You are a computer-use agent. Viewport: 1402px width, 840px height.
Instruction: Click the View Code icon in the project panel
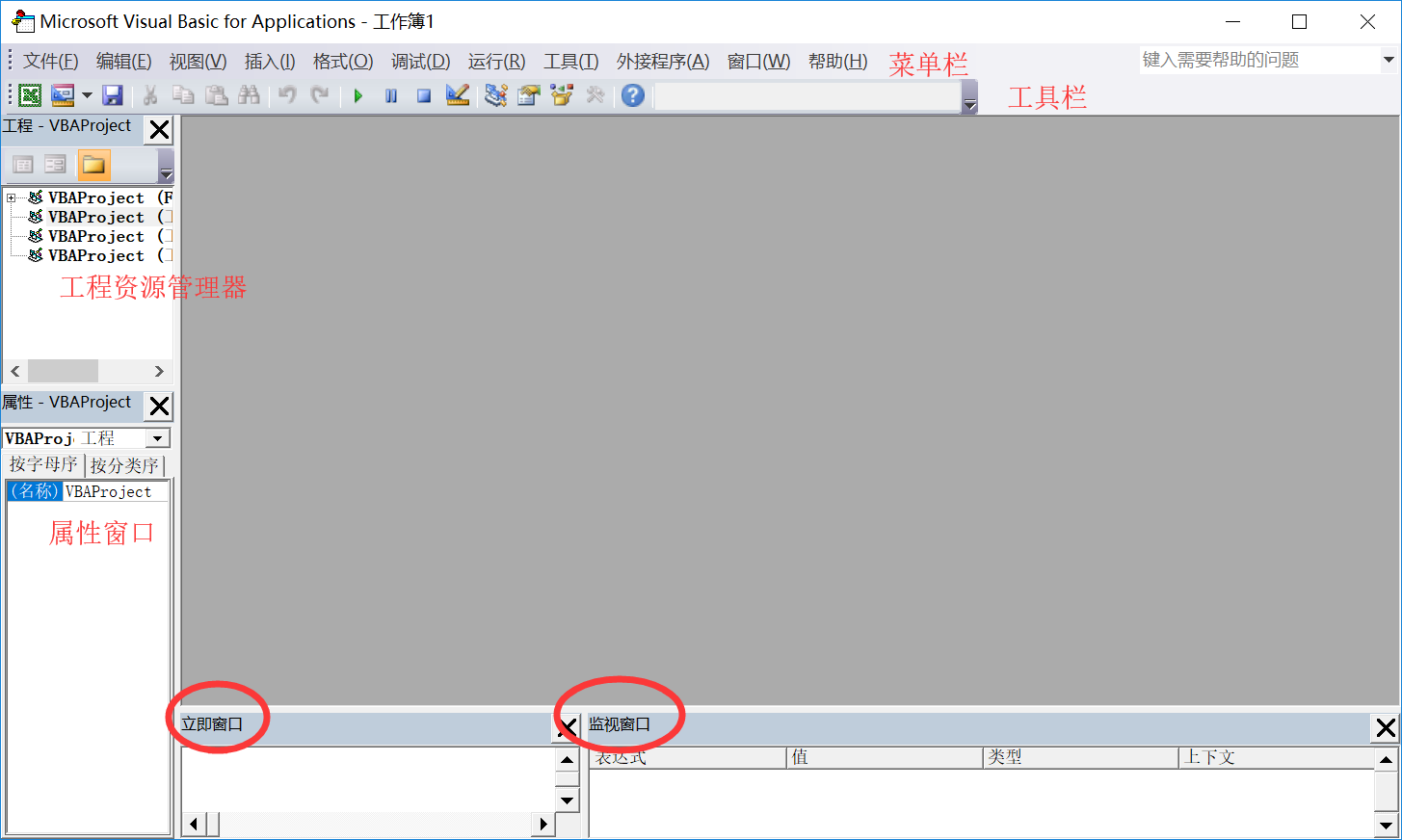pyautogui.click(x=23, y=165)
